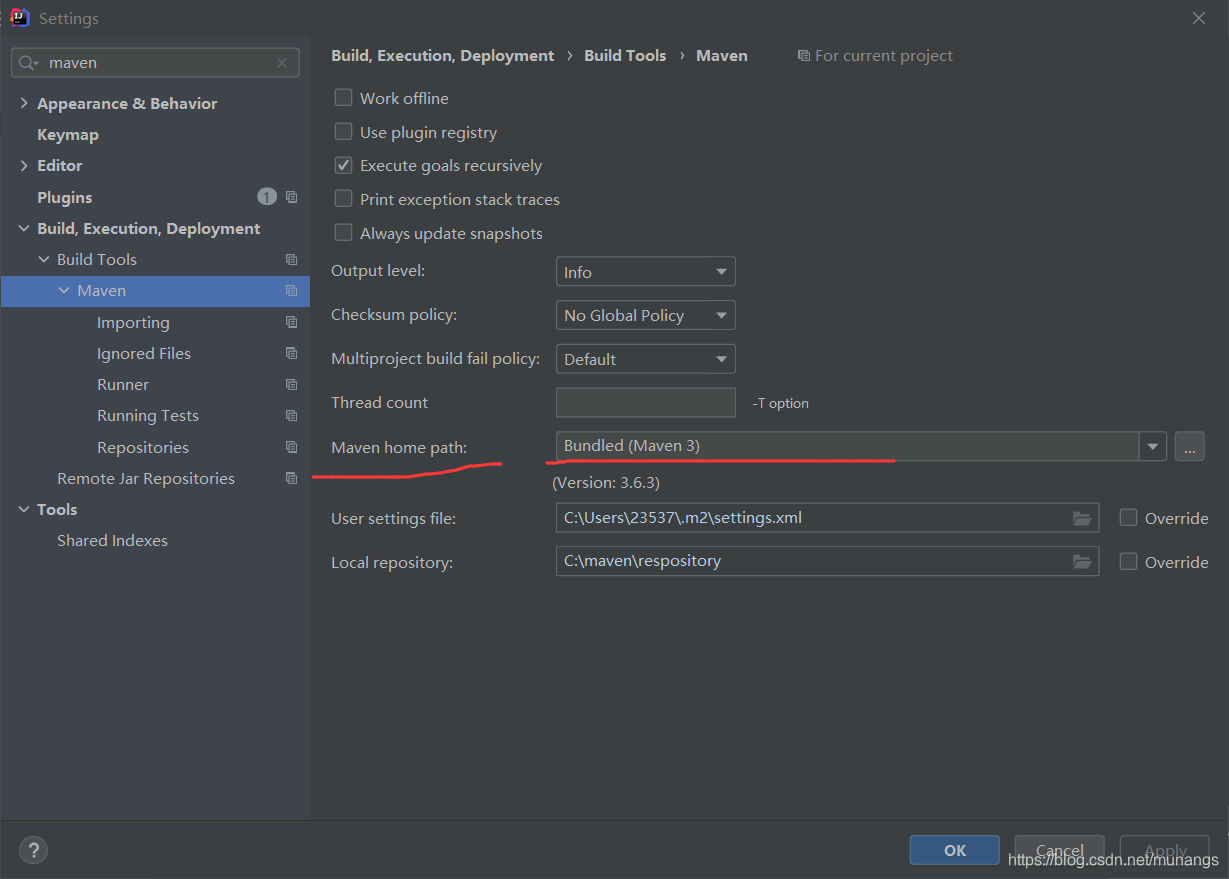Open the Output level dropdown
Viewport: 1229px width, 879px height.
click(645, 272)
